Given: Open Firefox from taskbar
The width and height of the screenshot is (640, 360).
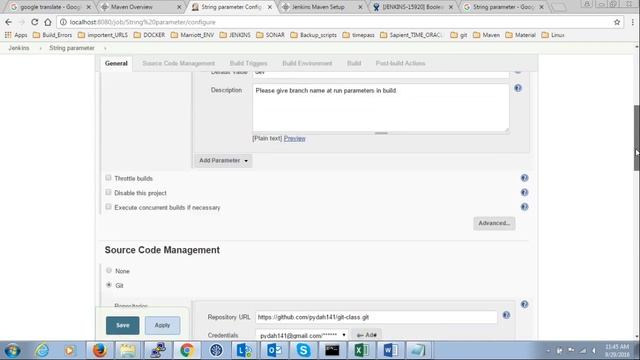Looking at the screenshot, I should point(100,350).
